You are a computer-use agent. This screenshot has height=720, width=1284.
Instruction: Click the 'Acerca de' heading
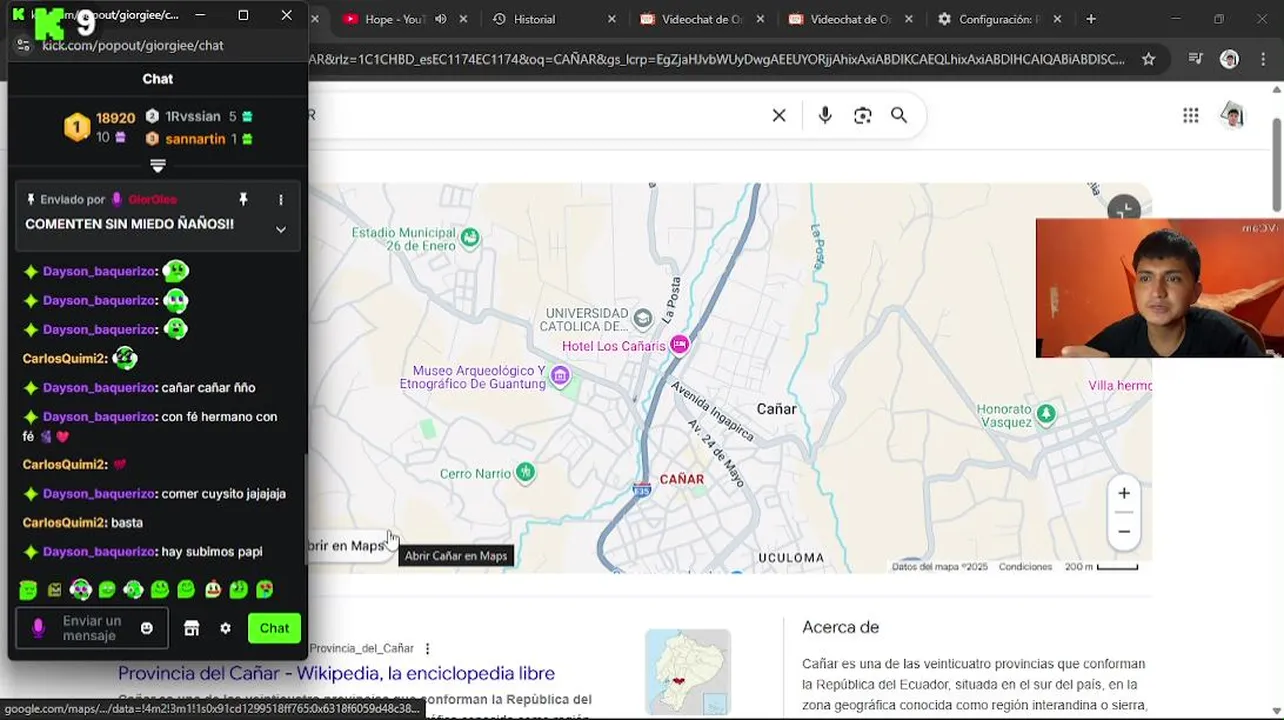[840, 628]
